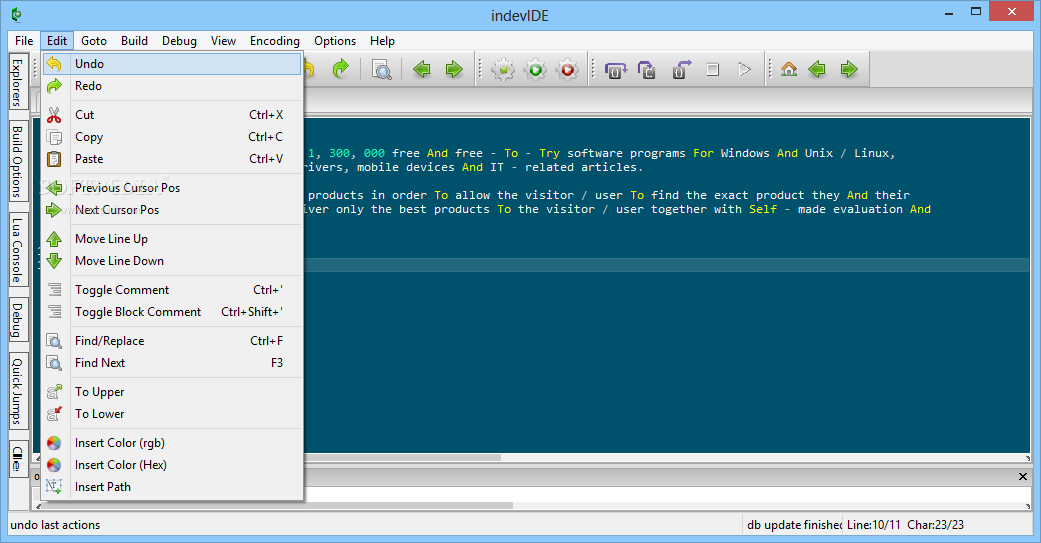Select Undo from the Edit menu
This screenshot has height=543, width=1041.
172,64
